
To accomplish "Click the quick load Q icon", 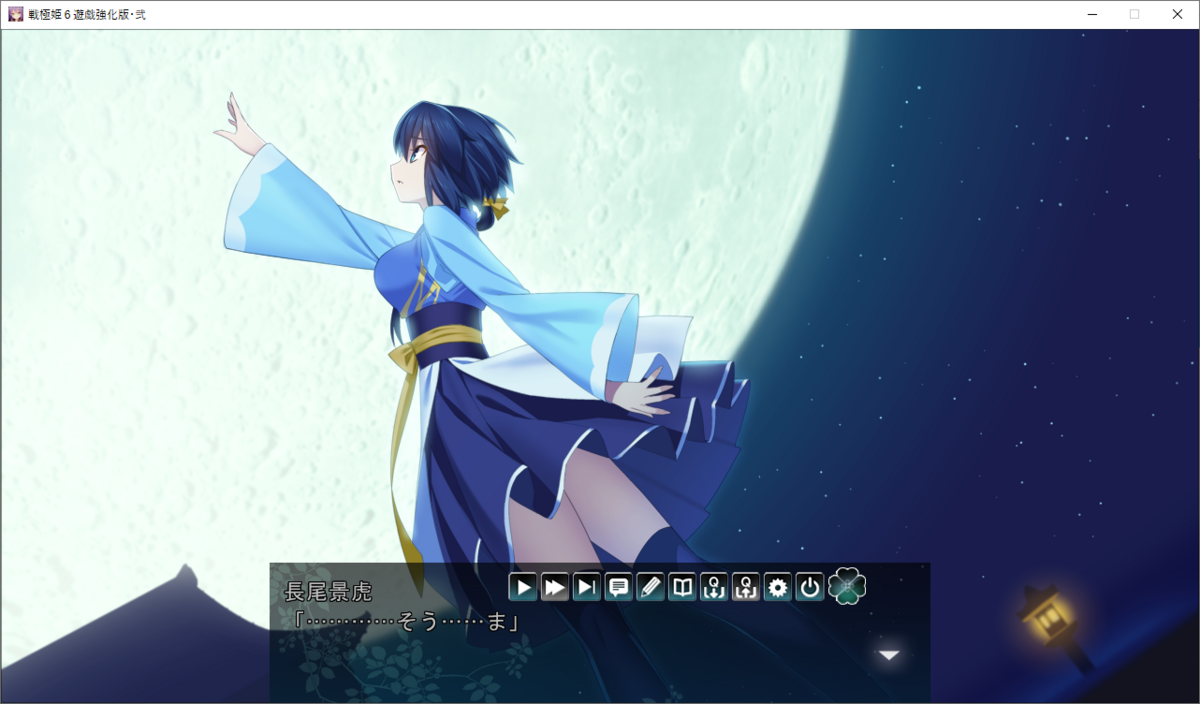I will [746, 587].
